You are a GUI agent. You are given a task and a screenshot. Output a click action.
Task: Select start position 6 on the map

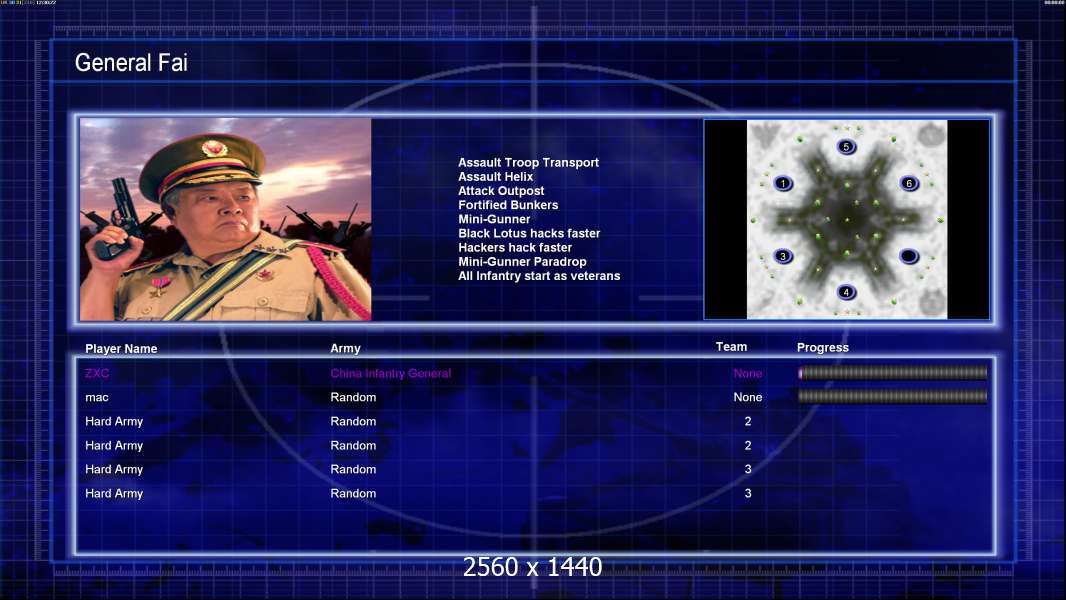click(x=909, y=184)
